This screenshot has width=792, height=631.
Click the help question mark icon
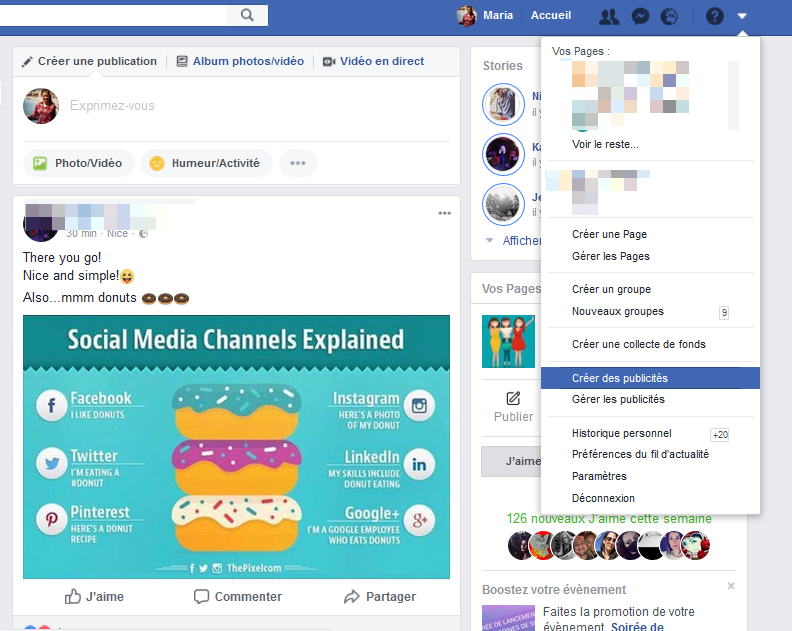tap(714, 16)
